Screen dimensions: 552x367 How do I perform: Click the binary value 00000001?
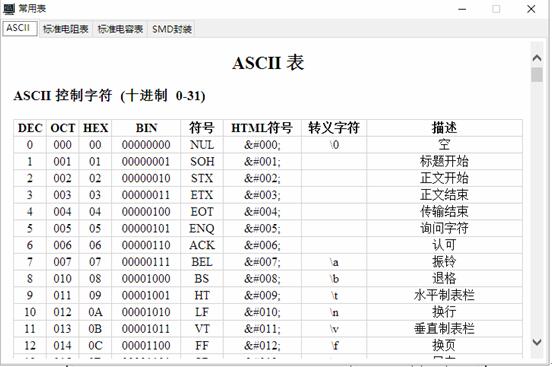click(x=146, y=162)
